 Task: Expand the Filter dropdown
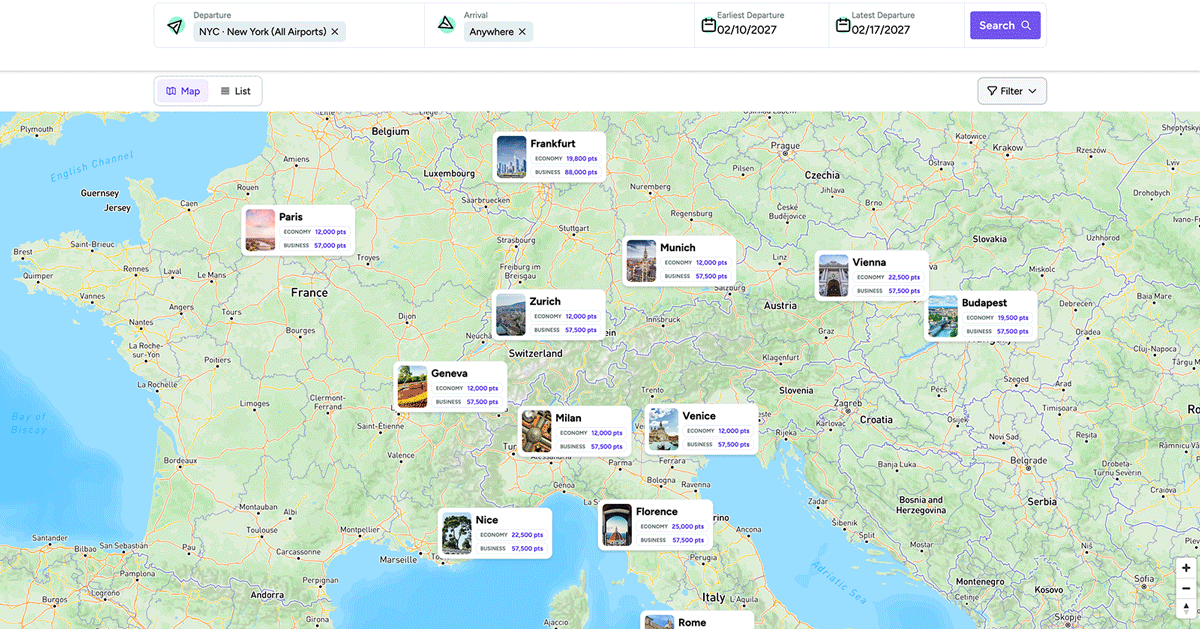(1012, 91)
